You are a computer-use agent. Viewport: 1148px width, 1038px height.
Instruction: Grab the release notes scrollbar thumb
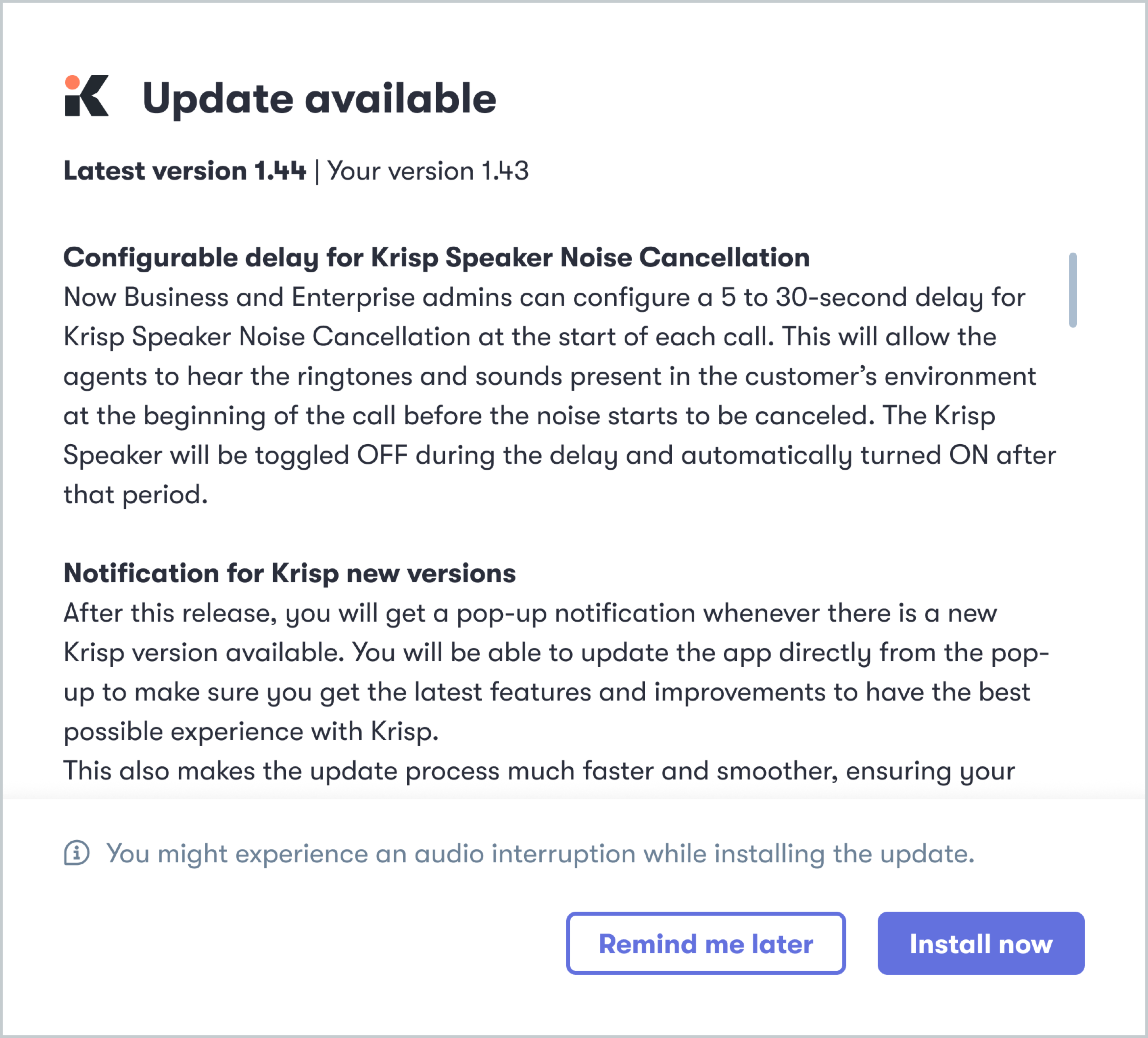tap(1073, 290)
